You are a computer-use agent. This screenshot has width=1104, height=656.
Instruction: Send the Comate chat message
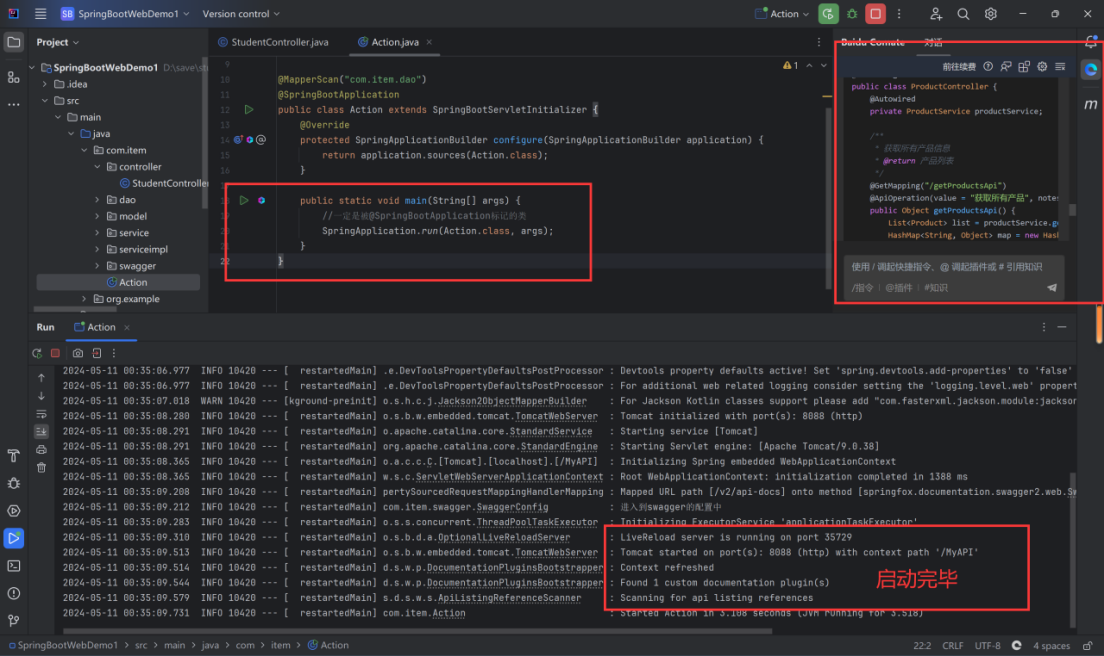pyautogui.click(x=1052, y=287)
